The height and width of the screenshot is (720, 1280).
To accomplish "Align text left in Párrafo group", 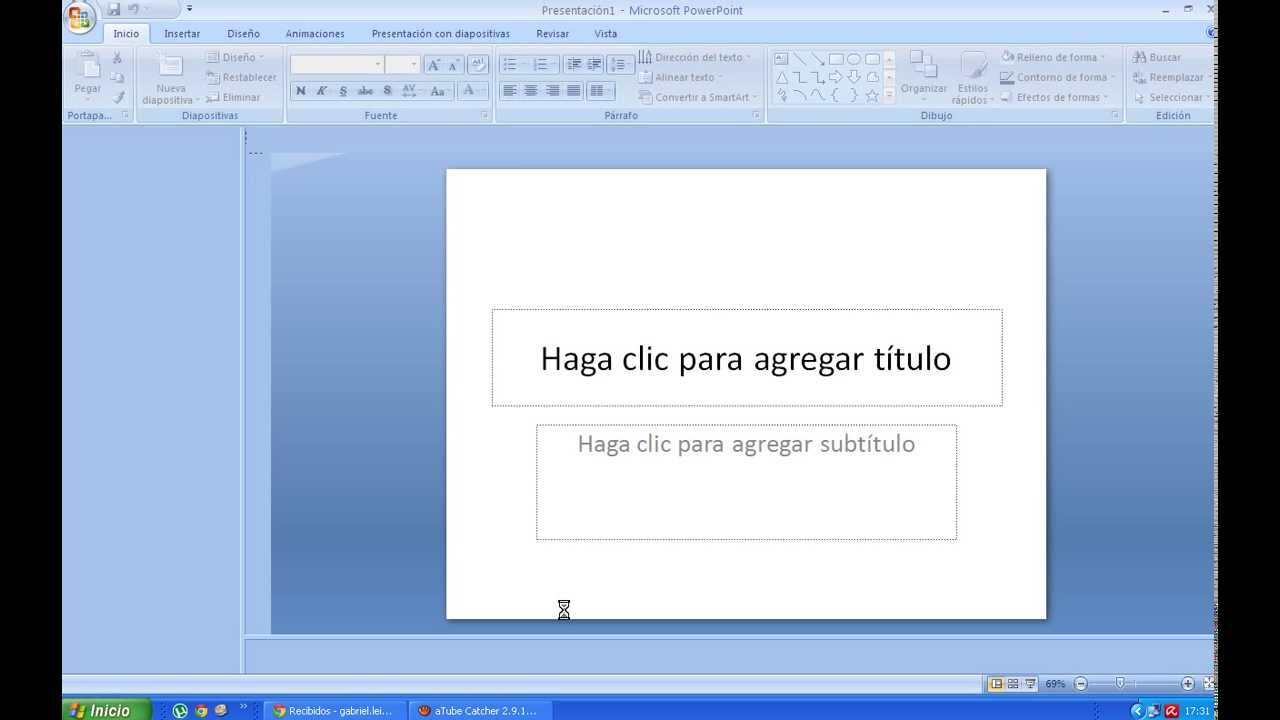I will point(509,91).
